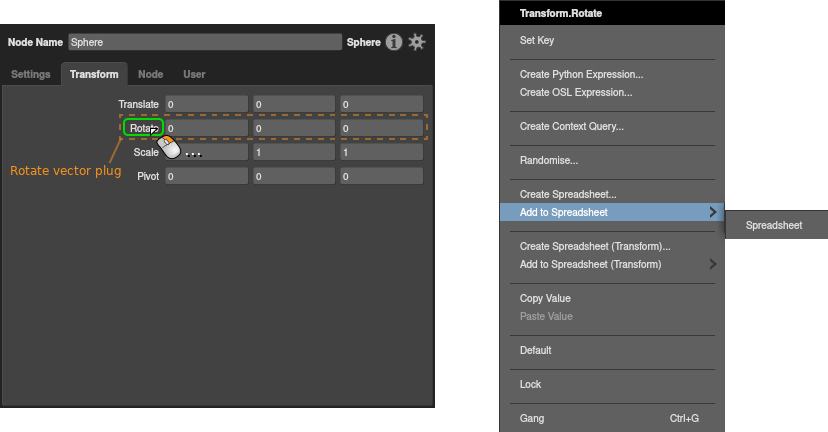Click Lock in the context menu
This screenshot has height=432, width=828.
(530, 384)
